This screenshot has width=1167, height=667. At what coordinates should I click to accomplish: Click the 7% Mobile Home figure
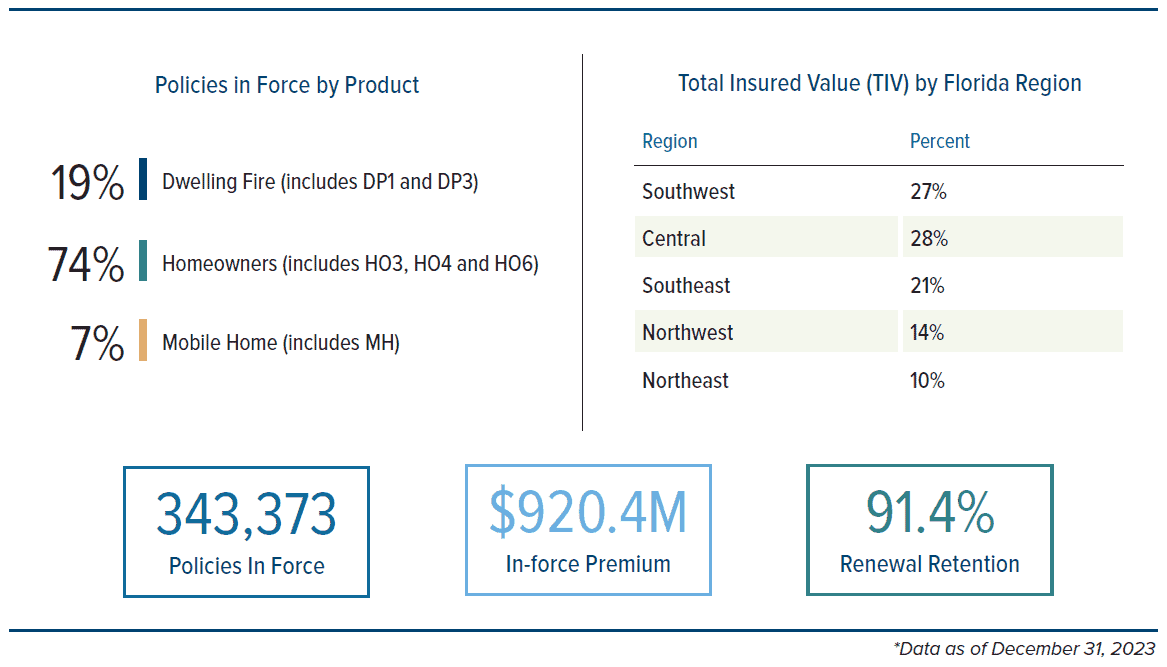(x=97, y=343)
